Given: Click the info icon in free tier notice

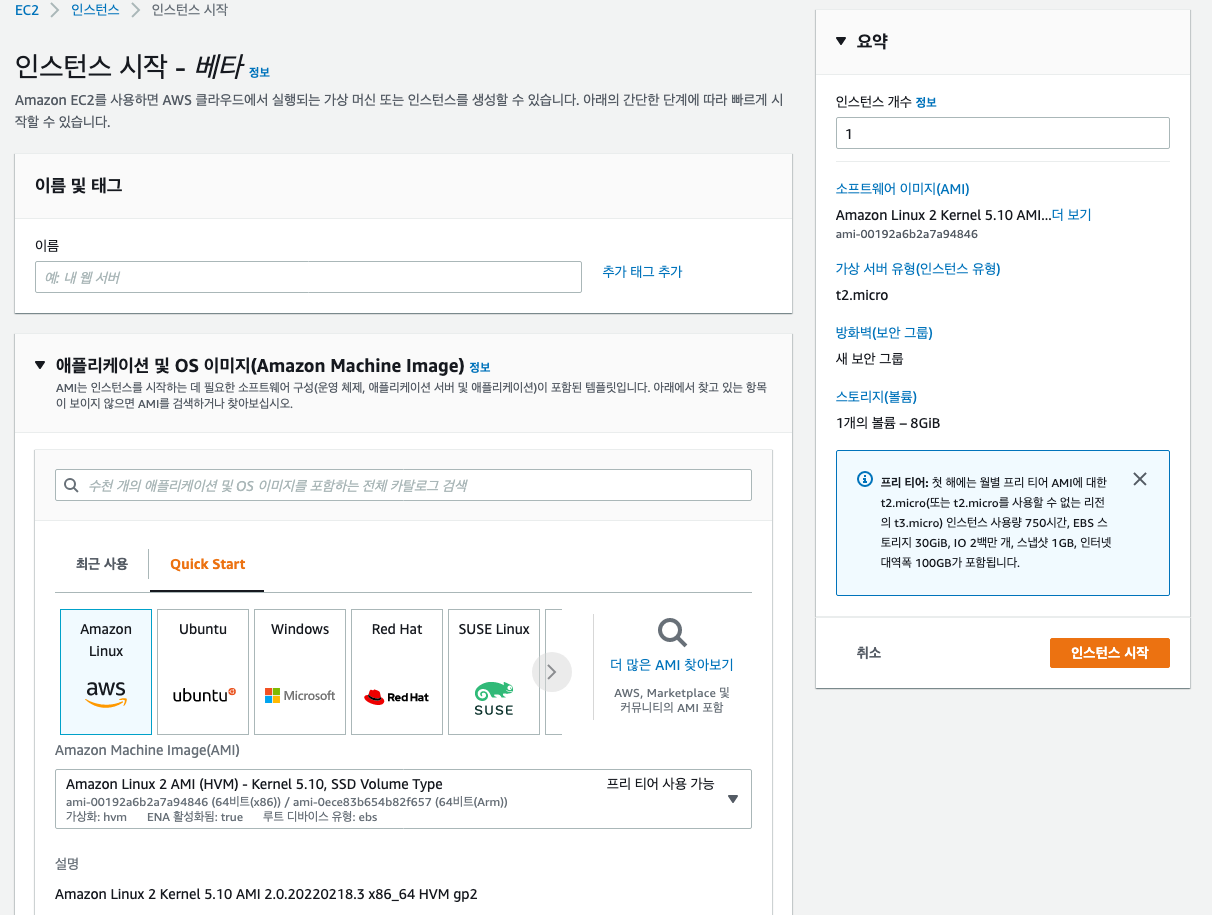Looking at the screenshot, I should 865,480.
